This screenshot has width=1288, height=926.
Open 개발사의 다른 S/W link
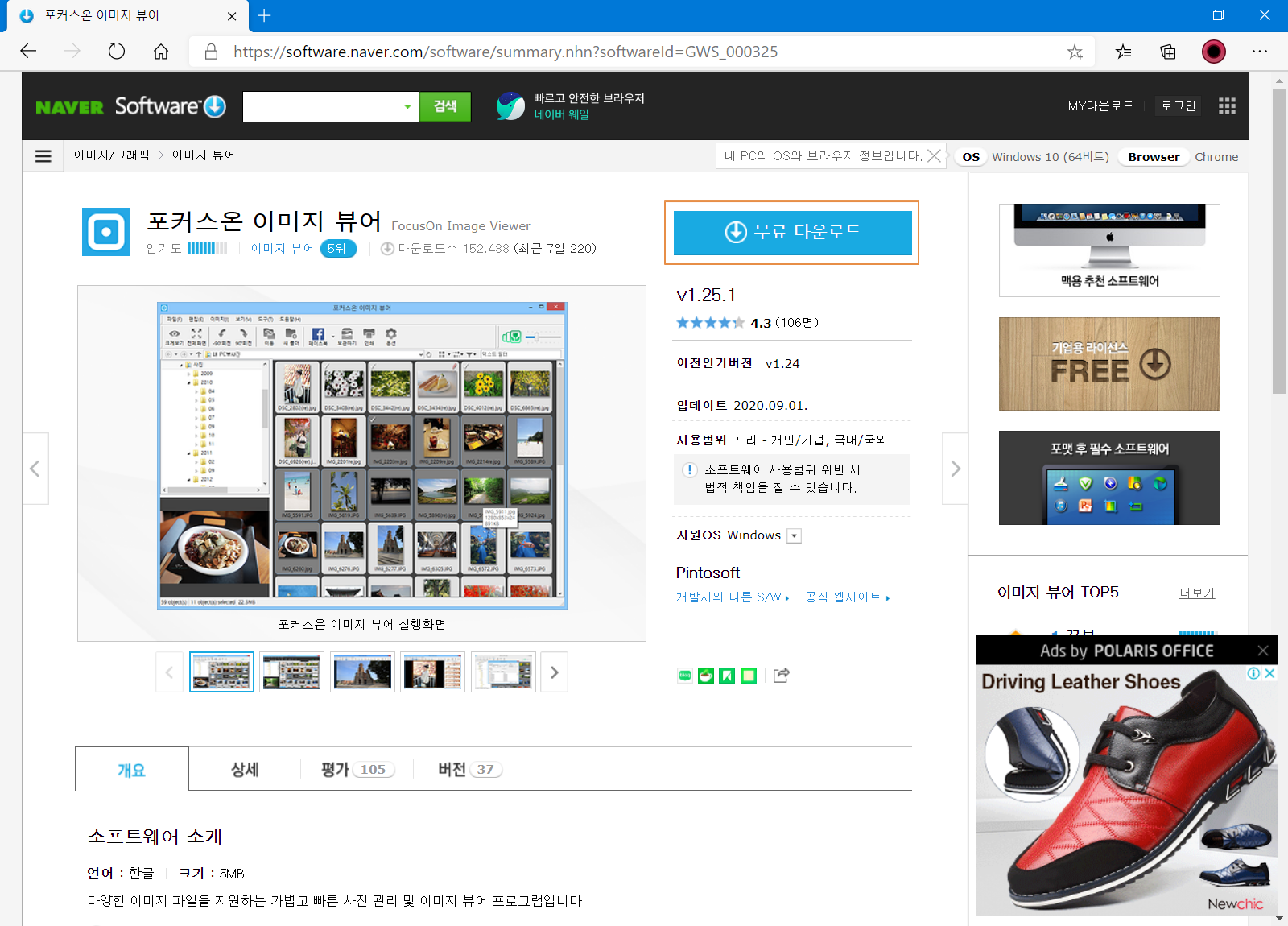click(733, 597)
